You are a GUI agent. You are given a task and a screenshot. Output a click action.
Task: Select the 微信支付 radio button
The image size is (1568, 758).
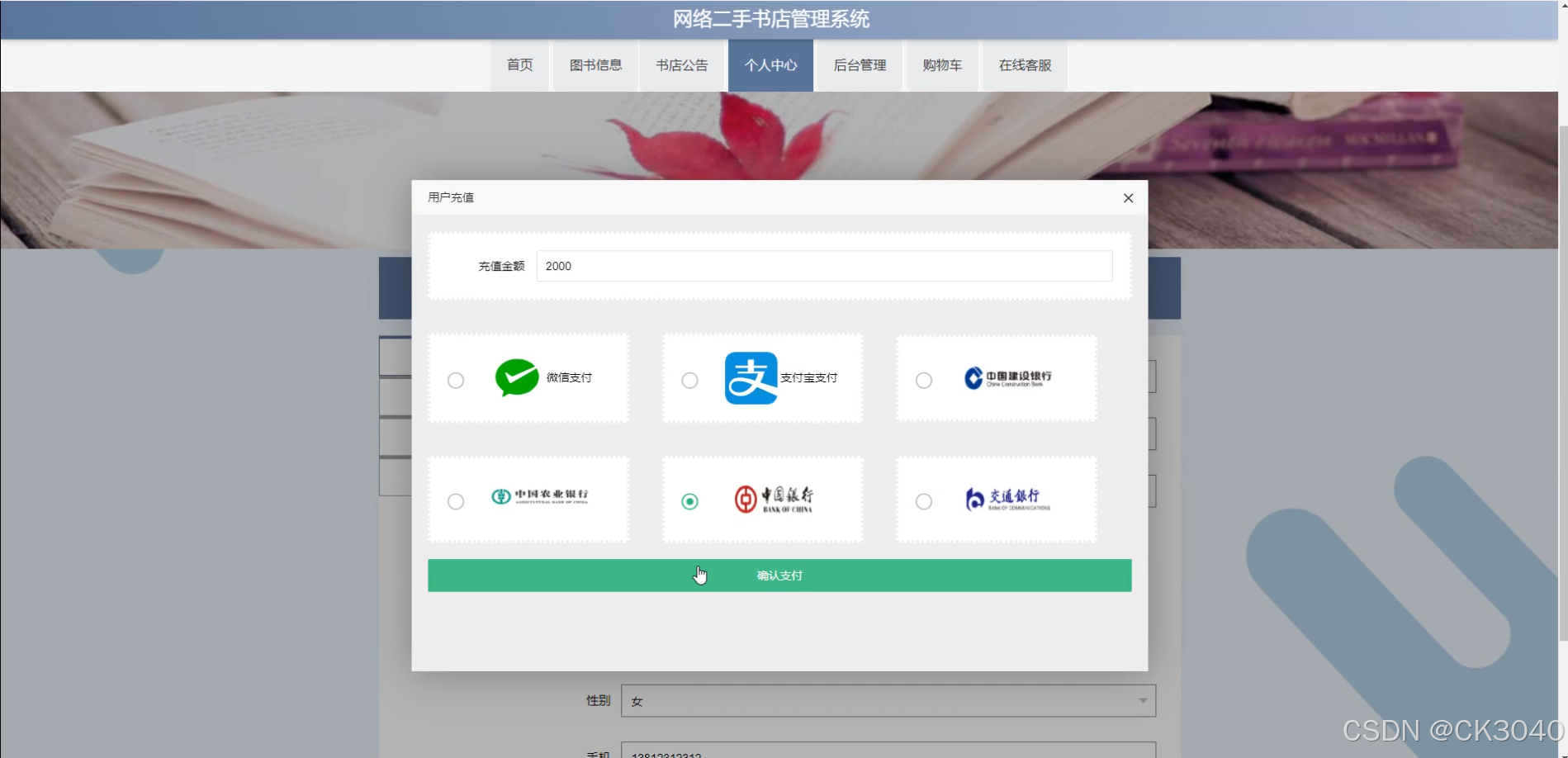coord(456,381)
